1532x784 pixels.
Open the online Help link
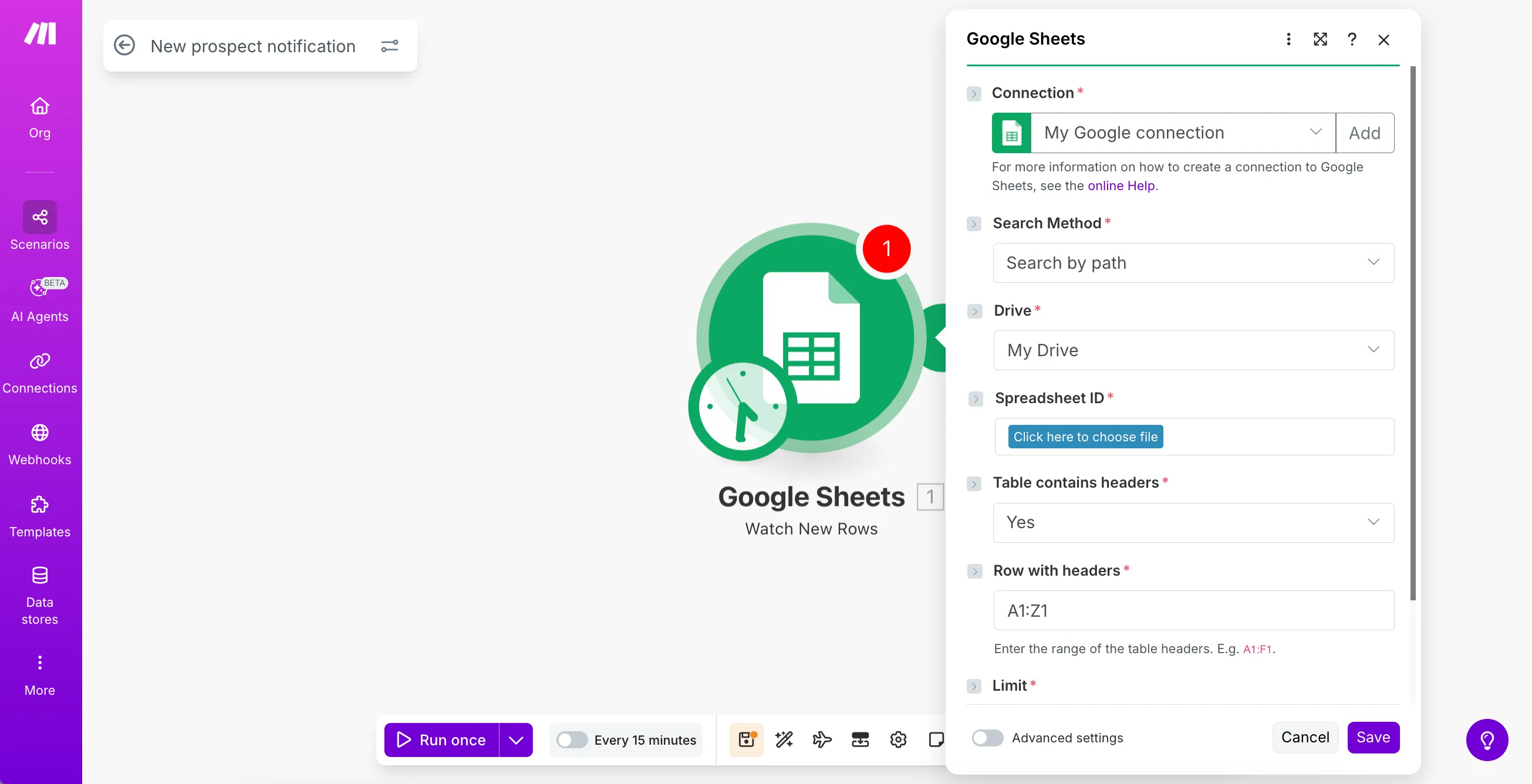coord(1121,185)
